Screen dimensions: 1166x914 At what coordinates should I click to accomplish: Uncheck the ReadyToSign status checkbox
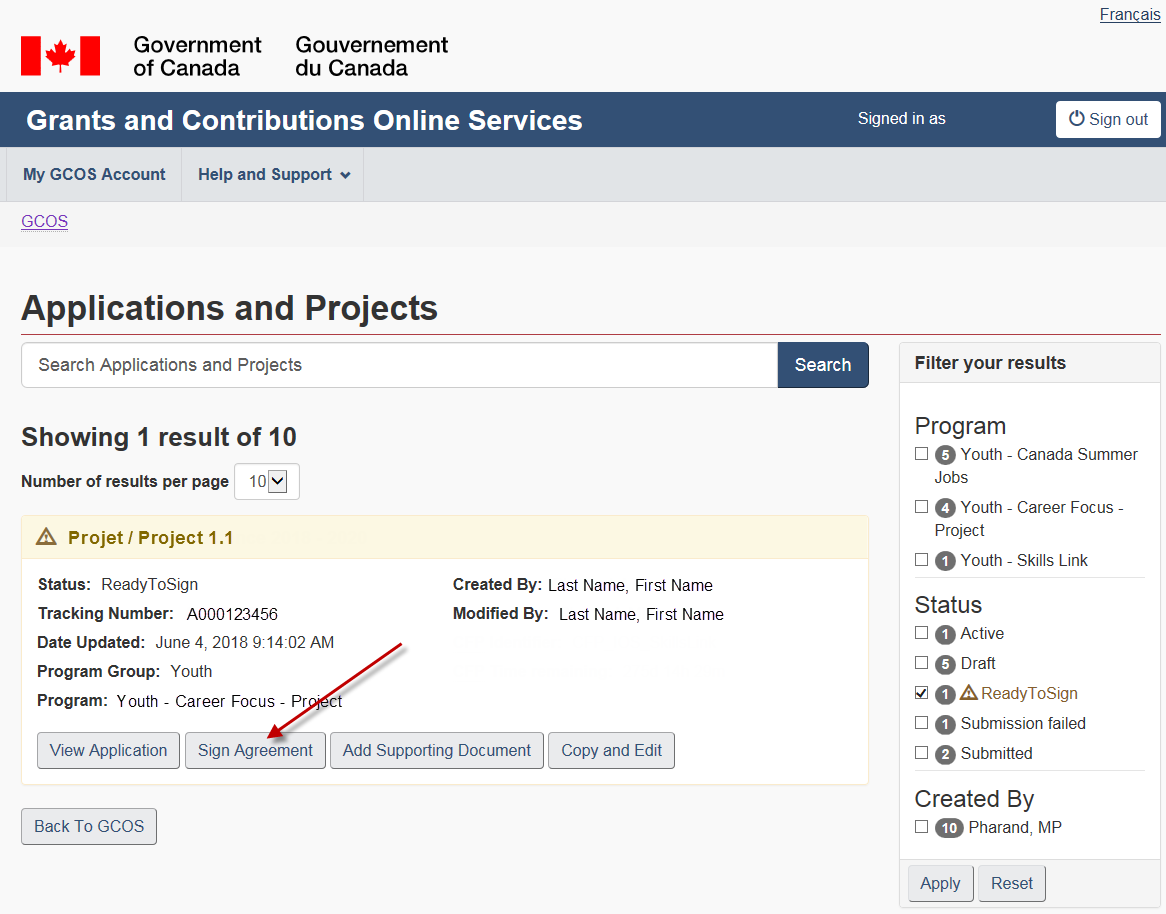pos(921,693)
